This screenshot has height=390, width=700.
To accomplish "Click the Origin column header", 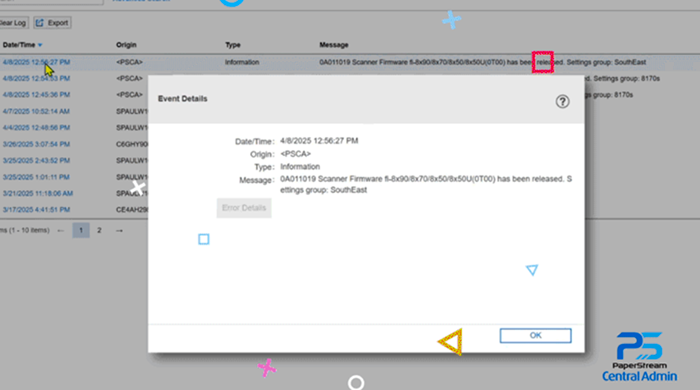I will click(126, 45).
